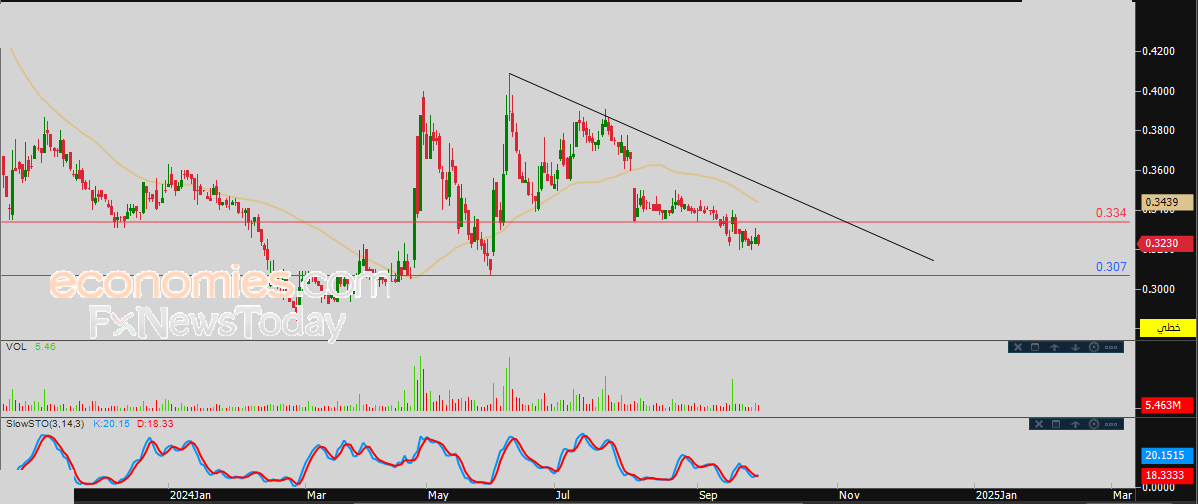This screenshot has width=1198, height=504.
Task: Click the 2024Jan date axis label
Action: (x=191, y=496)
